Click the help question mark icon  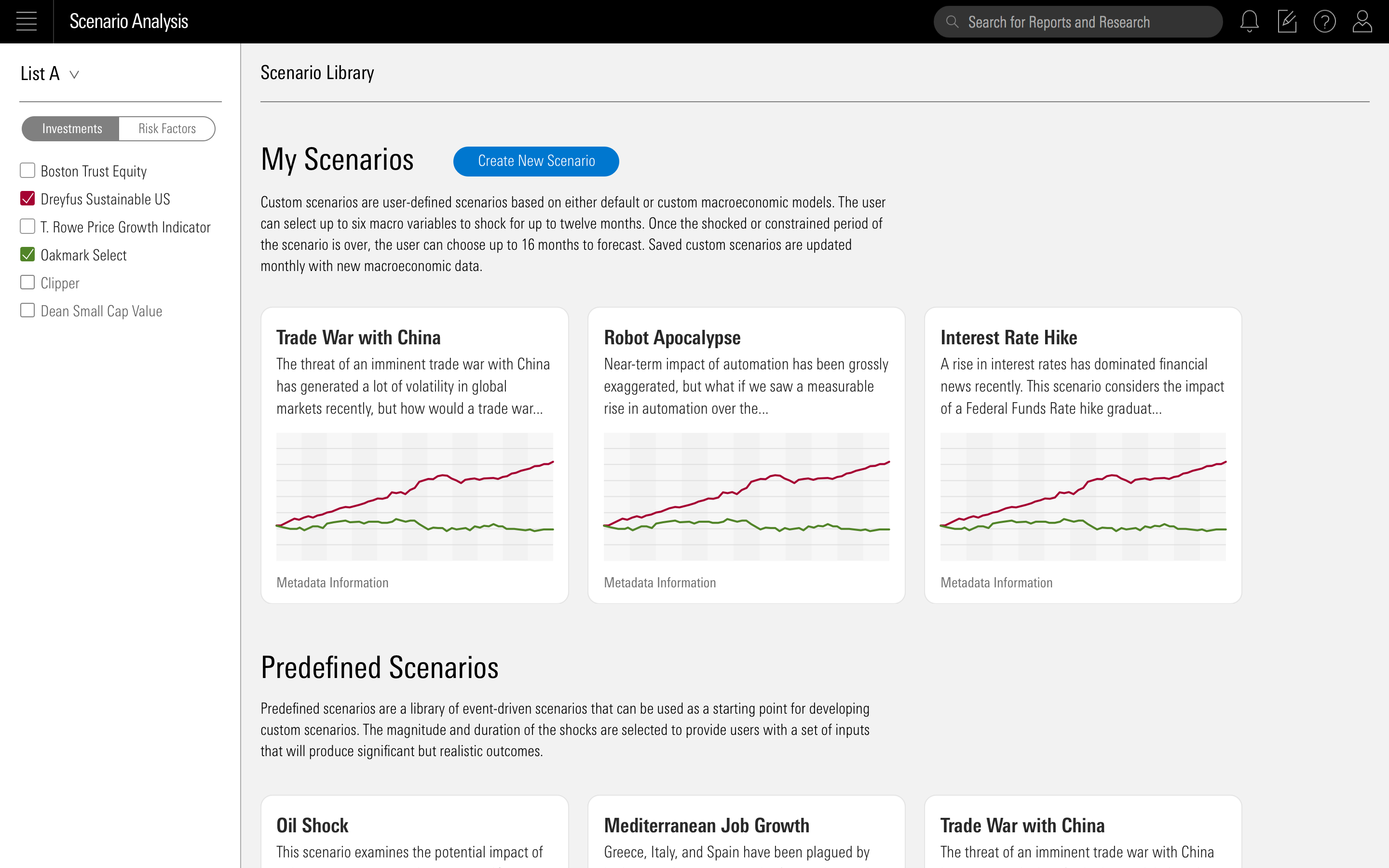point(1324,22)
